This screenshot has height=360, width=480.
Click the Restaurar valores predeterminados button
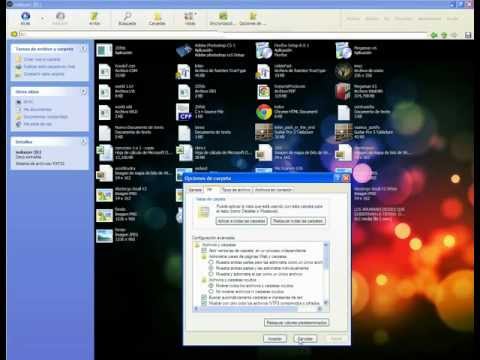pyautogui.click(x=296, y=323)
